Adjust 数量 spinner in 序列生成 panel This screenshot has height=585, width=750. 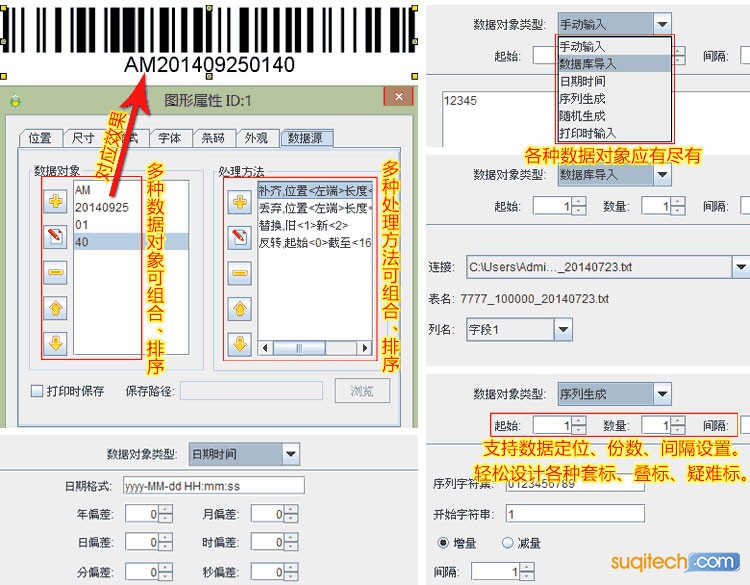click(x=678, y=425)
